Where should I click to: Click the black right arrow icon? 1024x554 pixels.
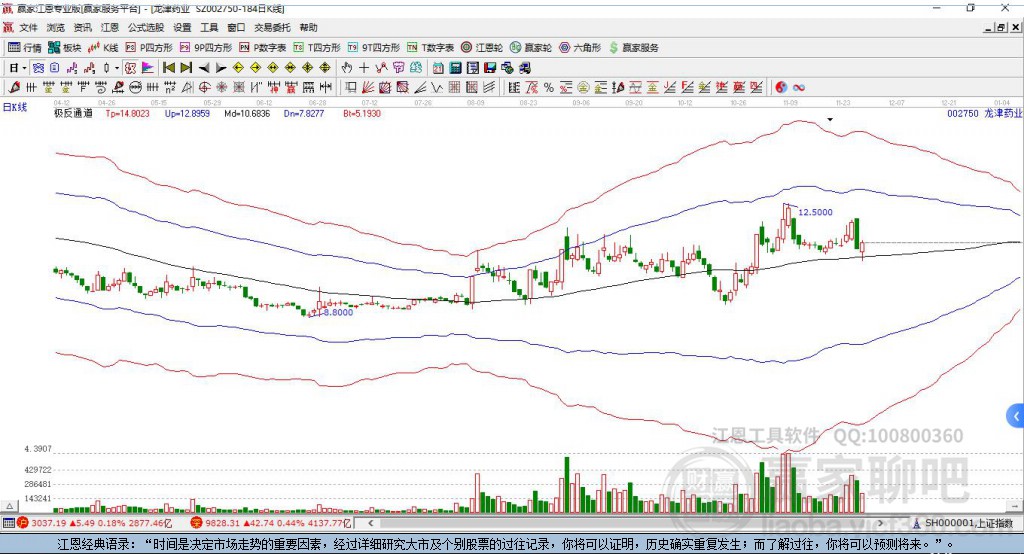(x=221, y=67)
